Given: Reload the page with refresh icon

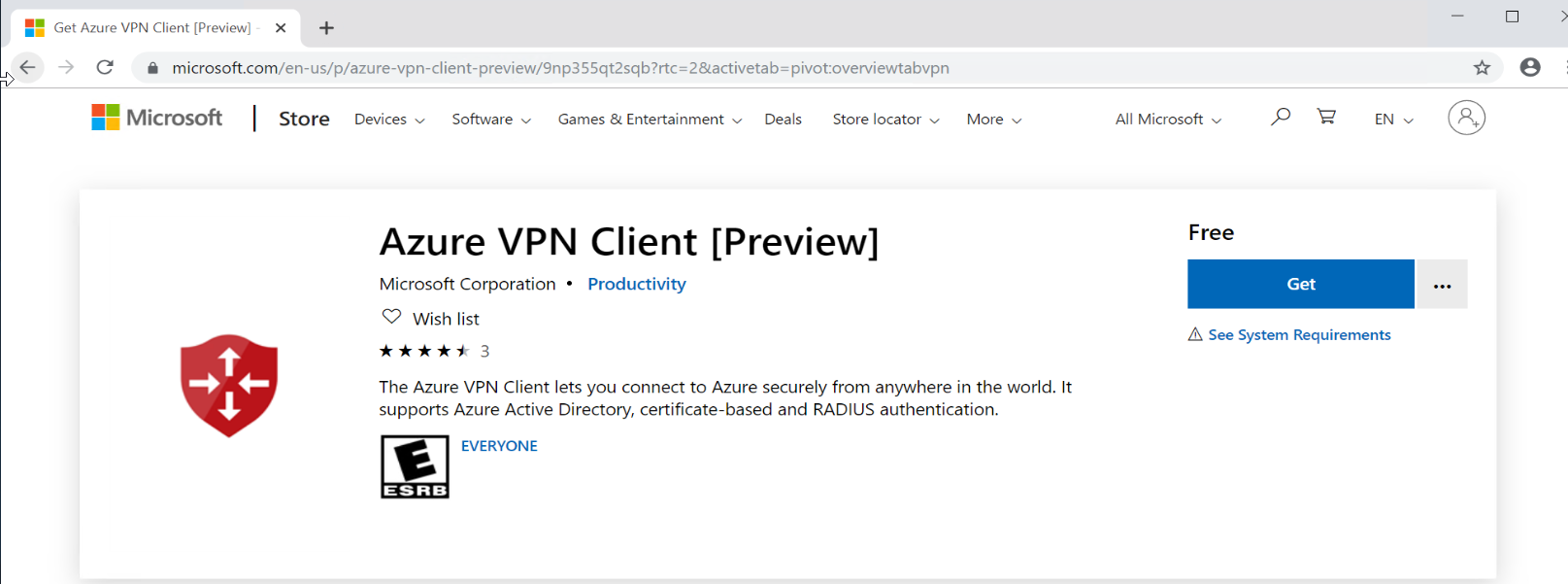Looking at the screenshot, I should tap(105, 67).
